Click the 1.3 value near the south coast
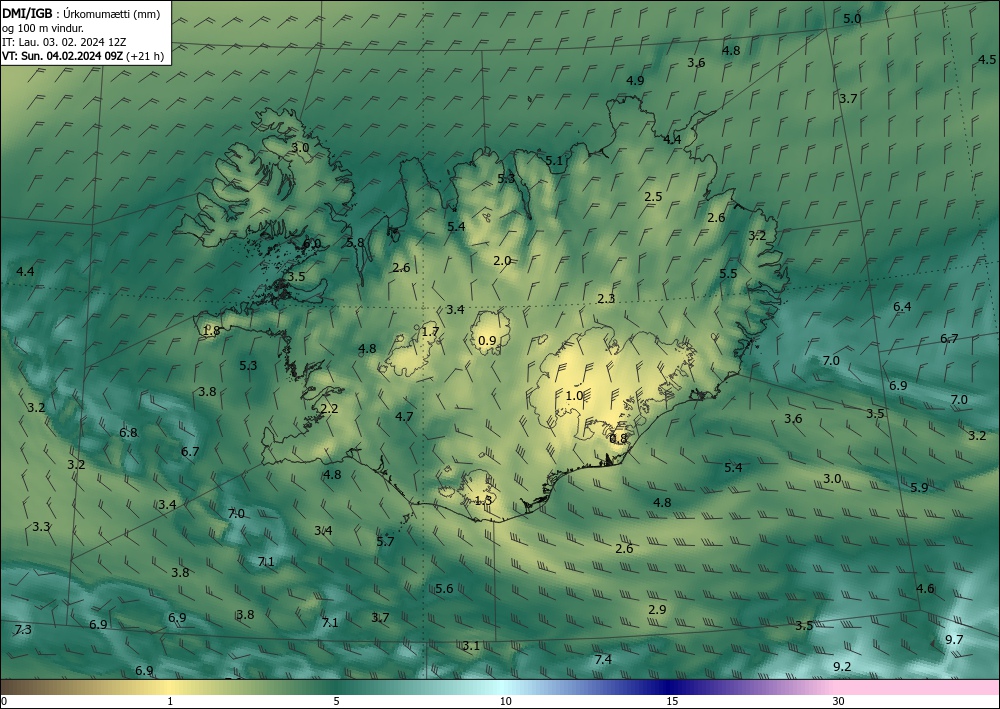 483,500
